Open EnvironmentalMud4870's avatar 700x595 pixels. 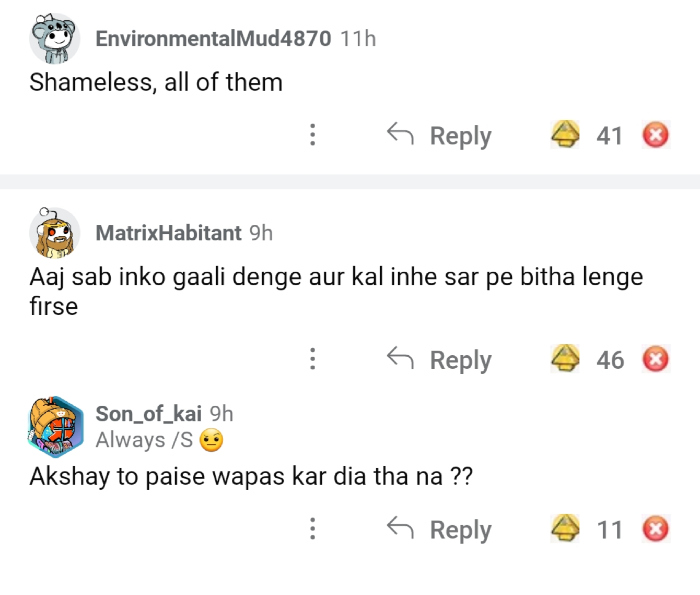point(56,40)
